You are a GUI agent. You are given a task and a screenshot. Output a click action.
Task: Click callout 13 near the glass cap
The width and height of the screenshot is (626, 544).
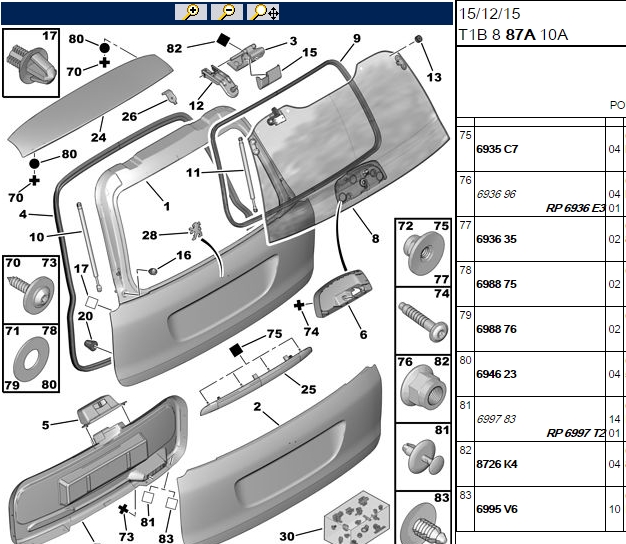point(434,77)
